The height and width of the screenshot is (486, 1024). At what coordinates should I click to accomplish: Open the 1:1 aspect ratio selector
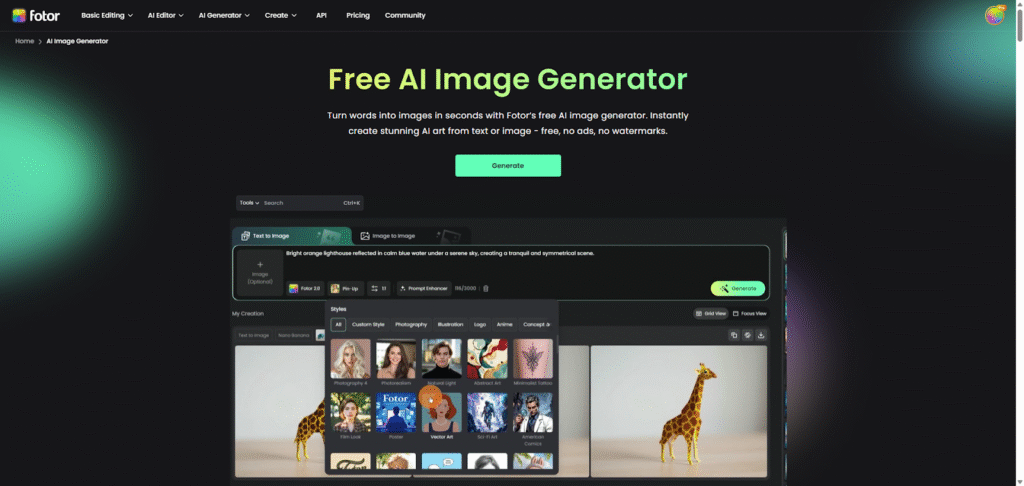(379, 288)
